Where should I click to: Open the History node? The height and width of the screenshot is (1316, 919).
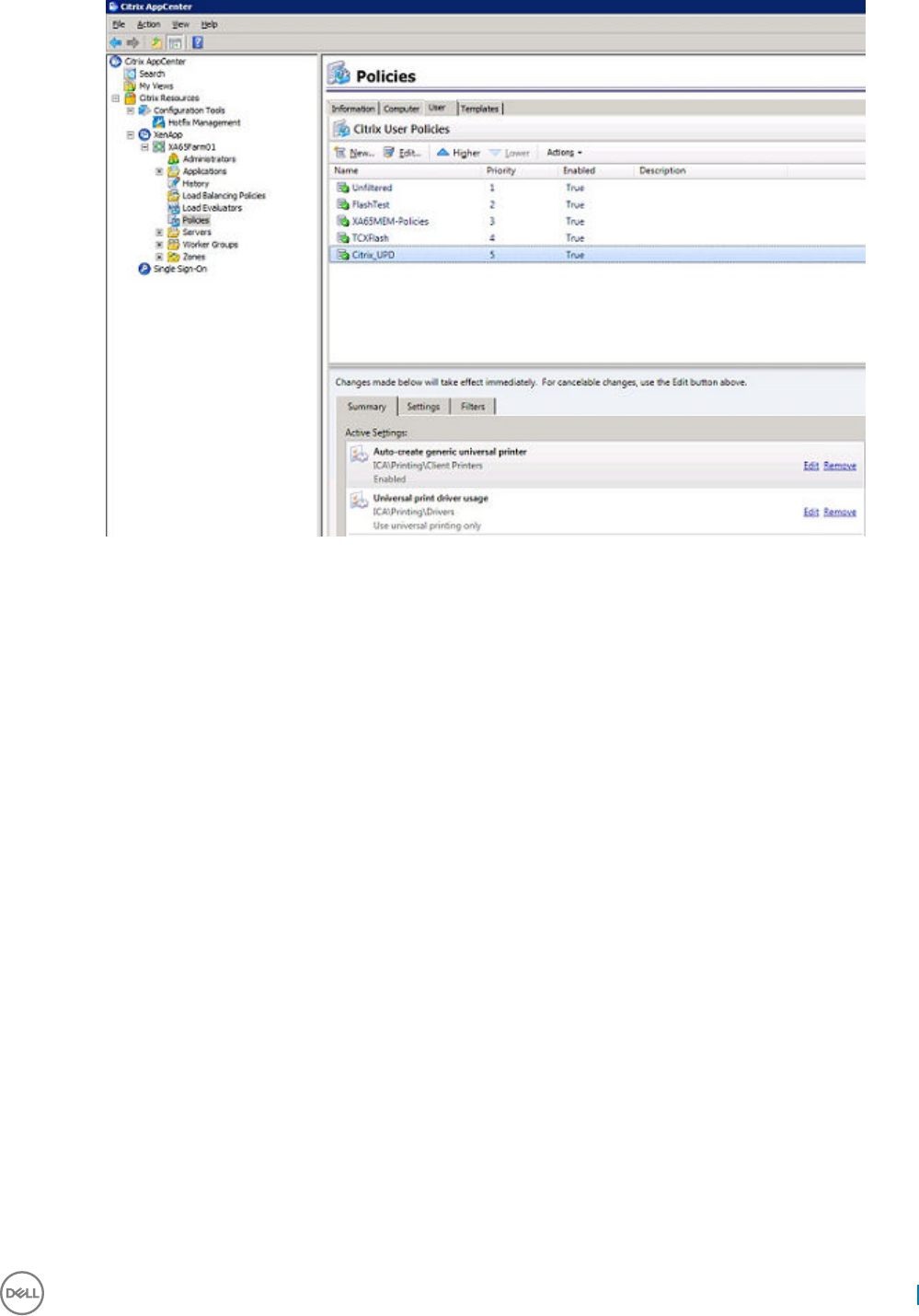pyautogui.click(x=195, y=183)
